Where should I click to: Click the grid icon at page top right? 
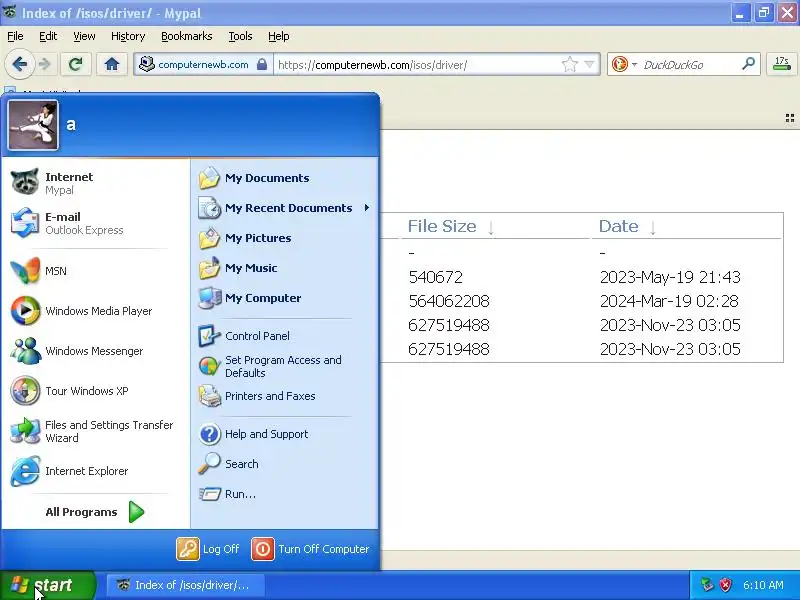click(x=790, y=118)
